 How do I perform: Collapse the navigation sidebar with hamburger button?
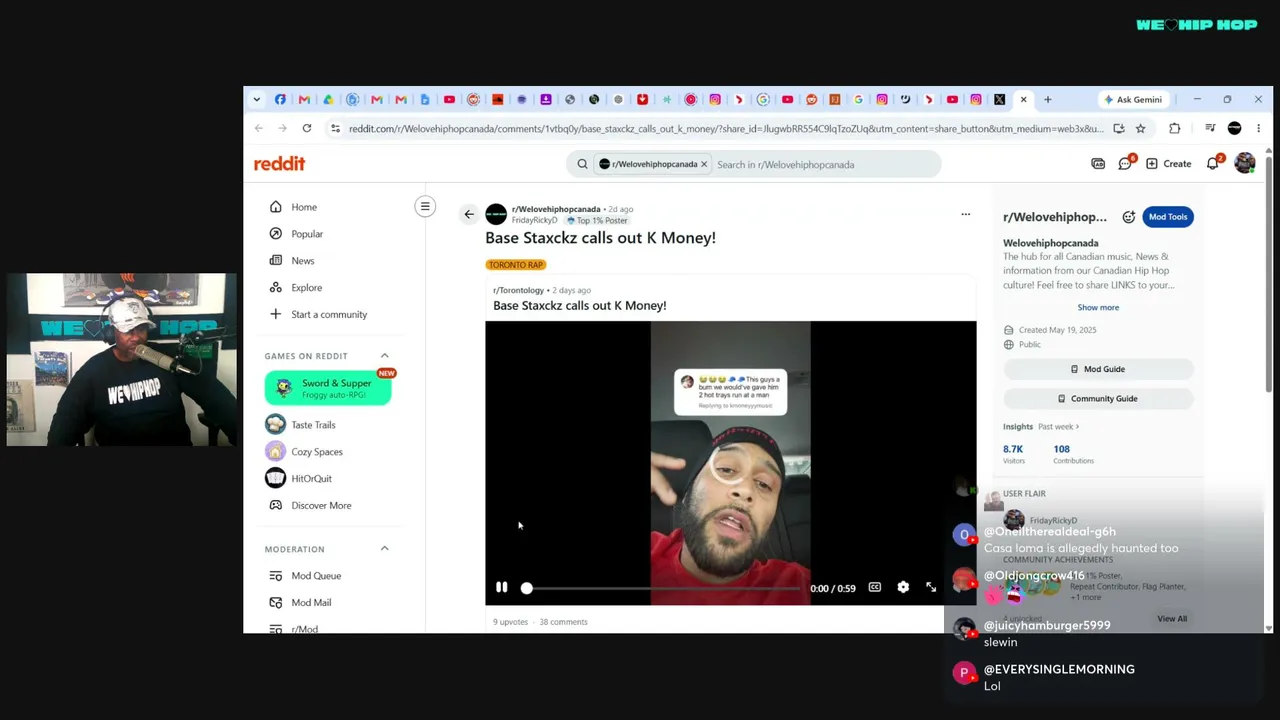(425, 207)
